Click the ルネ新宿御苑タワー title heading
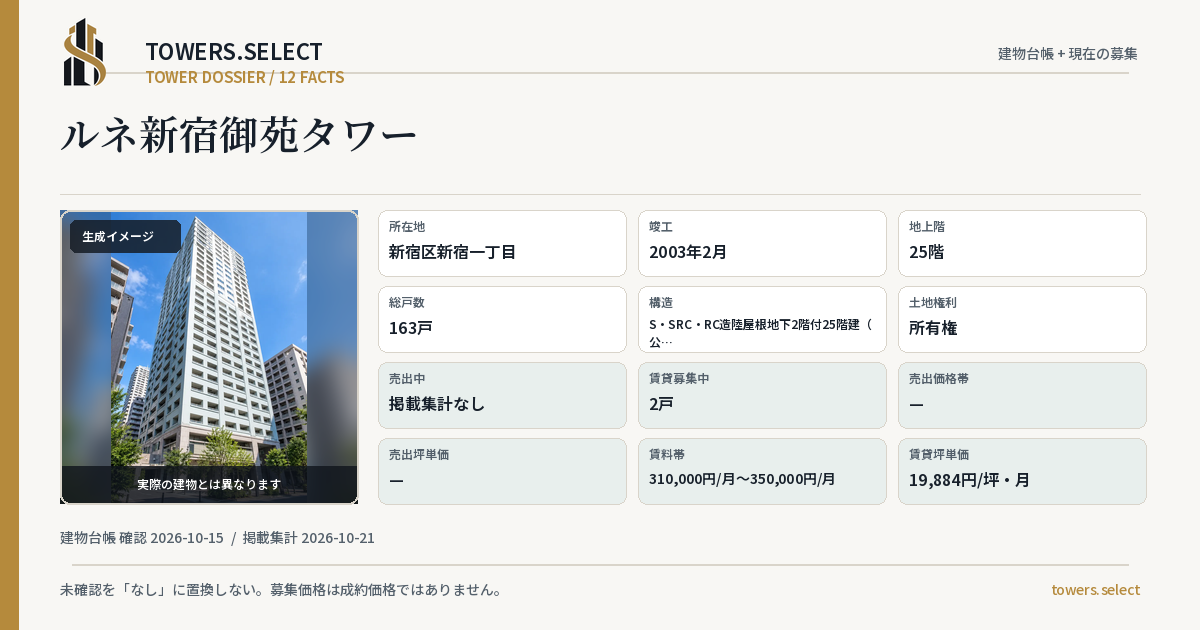This screenshot has height=630, width=1200. (x=238, y=136)
